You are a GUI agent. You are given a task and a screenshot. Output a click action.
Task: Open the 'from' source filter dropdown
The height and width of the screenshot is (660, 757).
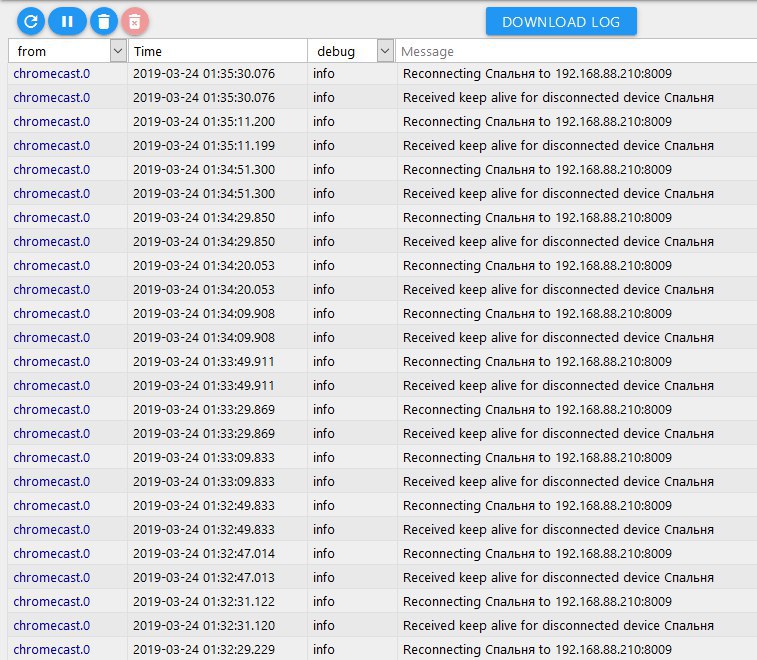tap(68, 51)
